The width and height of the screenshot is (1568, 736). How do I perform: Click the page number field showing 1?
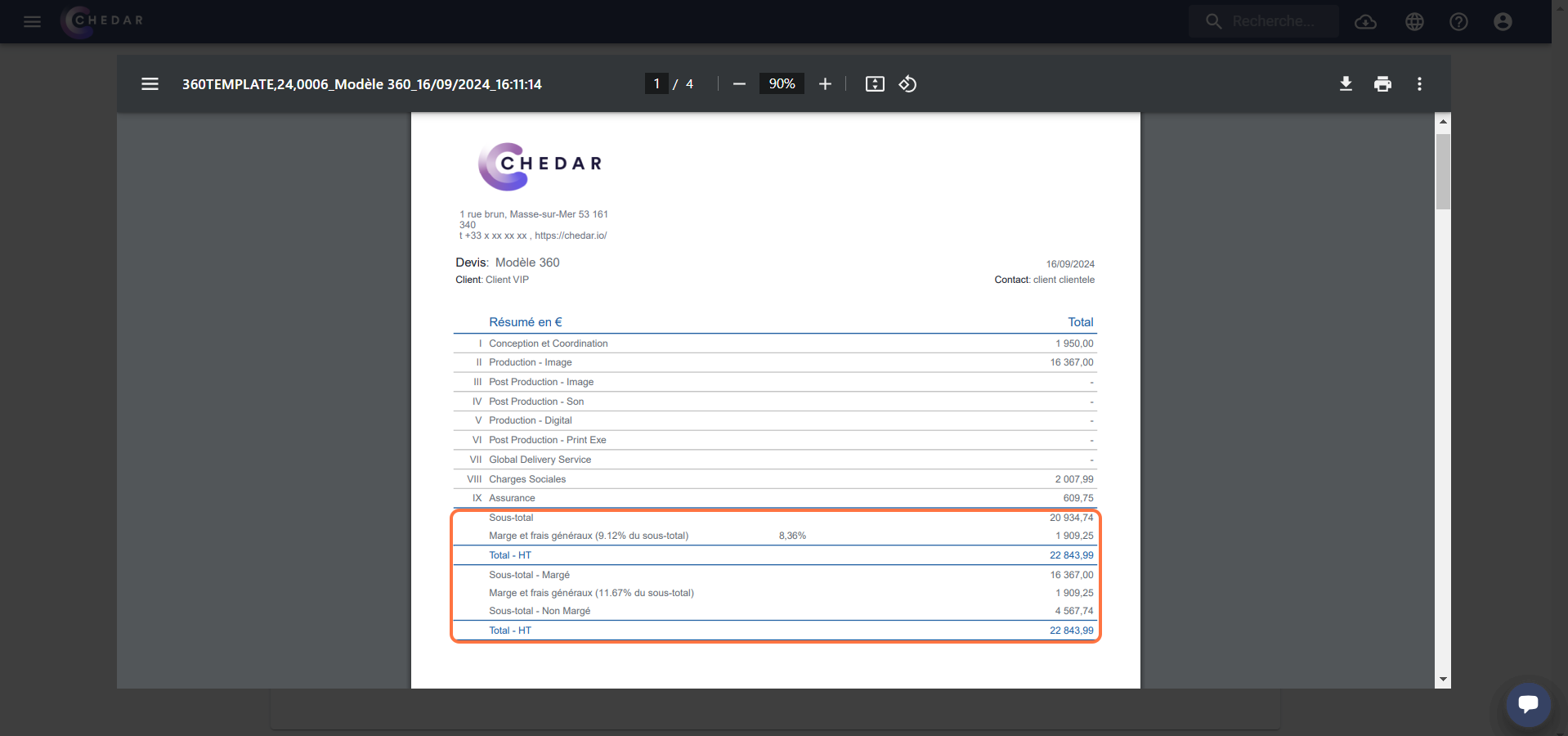click(x=656, y=83)
